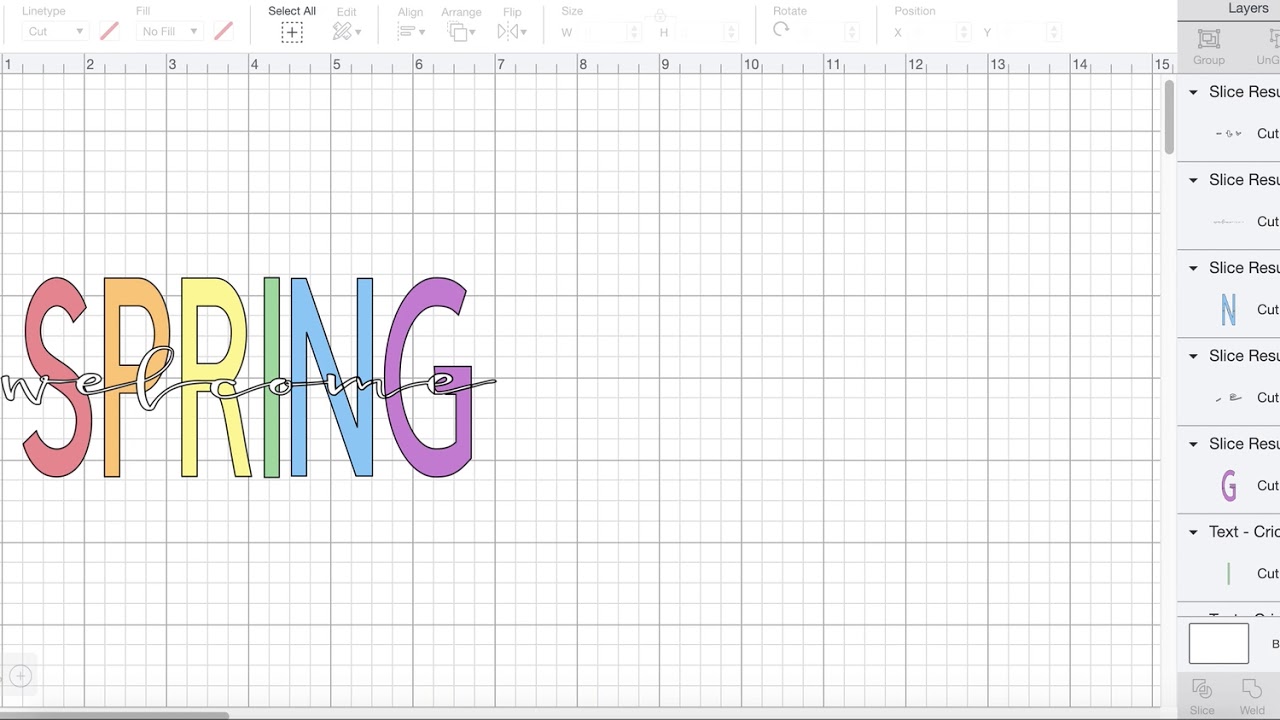The height and width of the screenshot is (720, 1280).
Task: Open the Align options
Action: pyautogui.click(x=410, y=32)
